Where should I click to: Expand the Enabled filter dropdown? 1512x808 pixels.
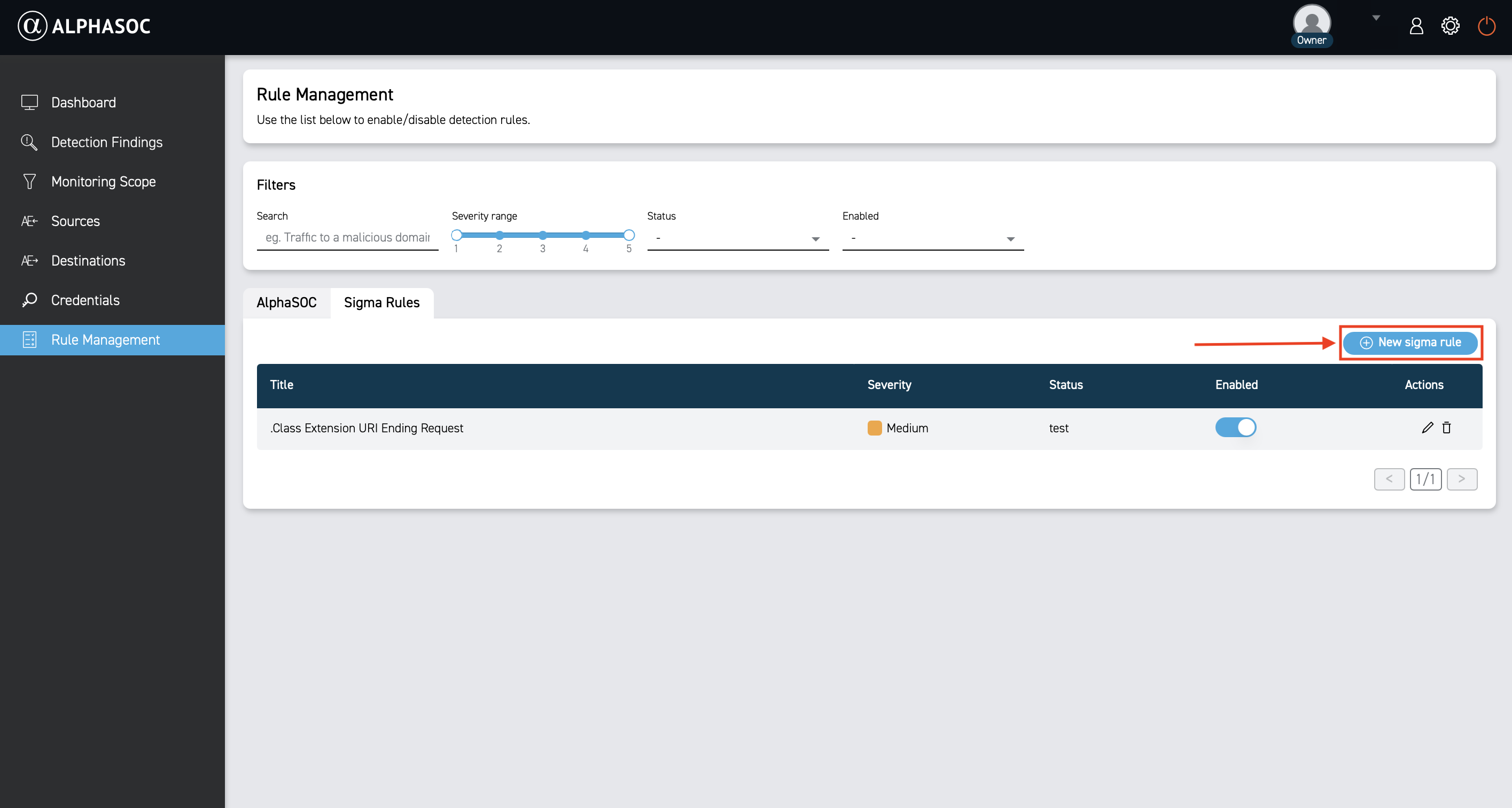932,238
